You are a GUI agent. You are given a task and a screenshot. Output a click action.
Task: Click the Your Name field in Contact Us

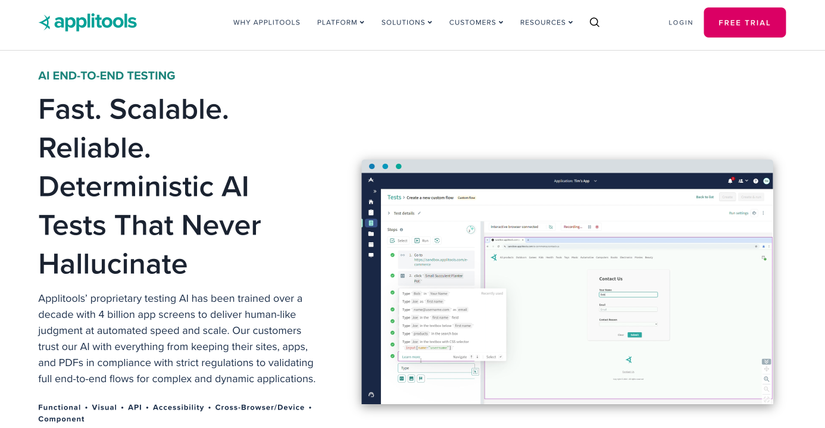pos(628,295)
